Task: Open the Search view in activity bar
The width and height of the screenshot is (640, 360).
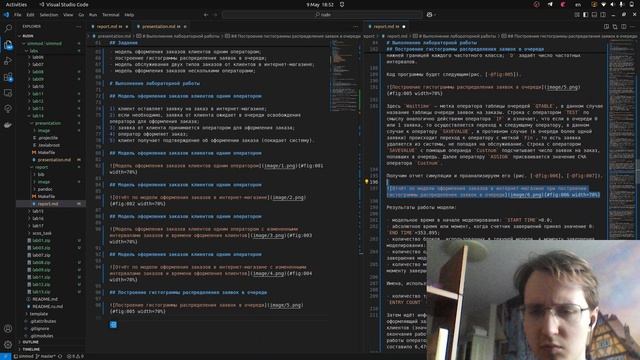Action: coord(8,28)
